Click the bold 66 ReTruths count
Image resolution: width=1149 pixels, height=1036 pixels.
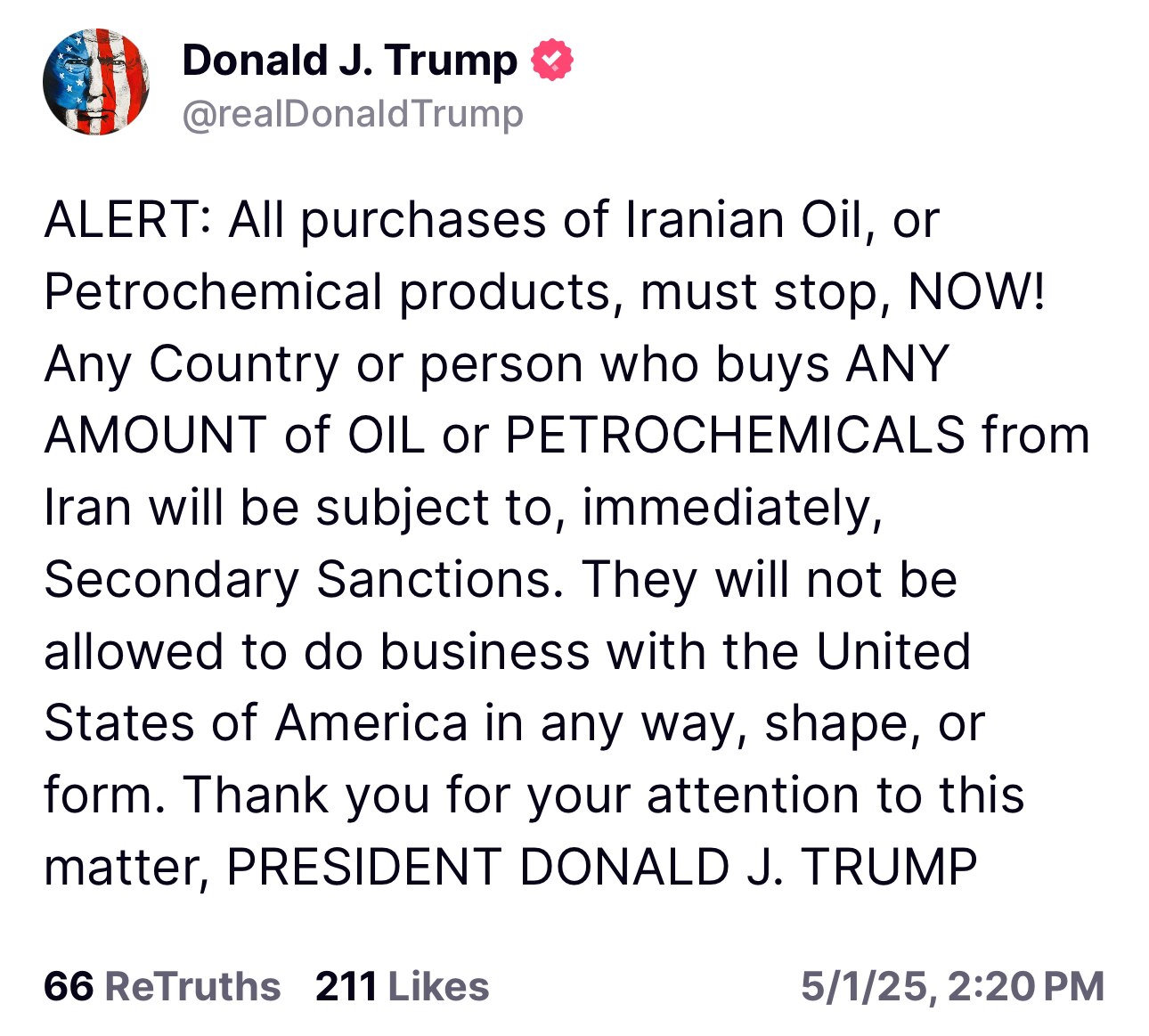tap(69, 987)
